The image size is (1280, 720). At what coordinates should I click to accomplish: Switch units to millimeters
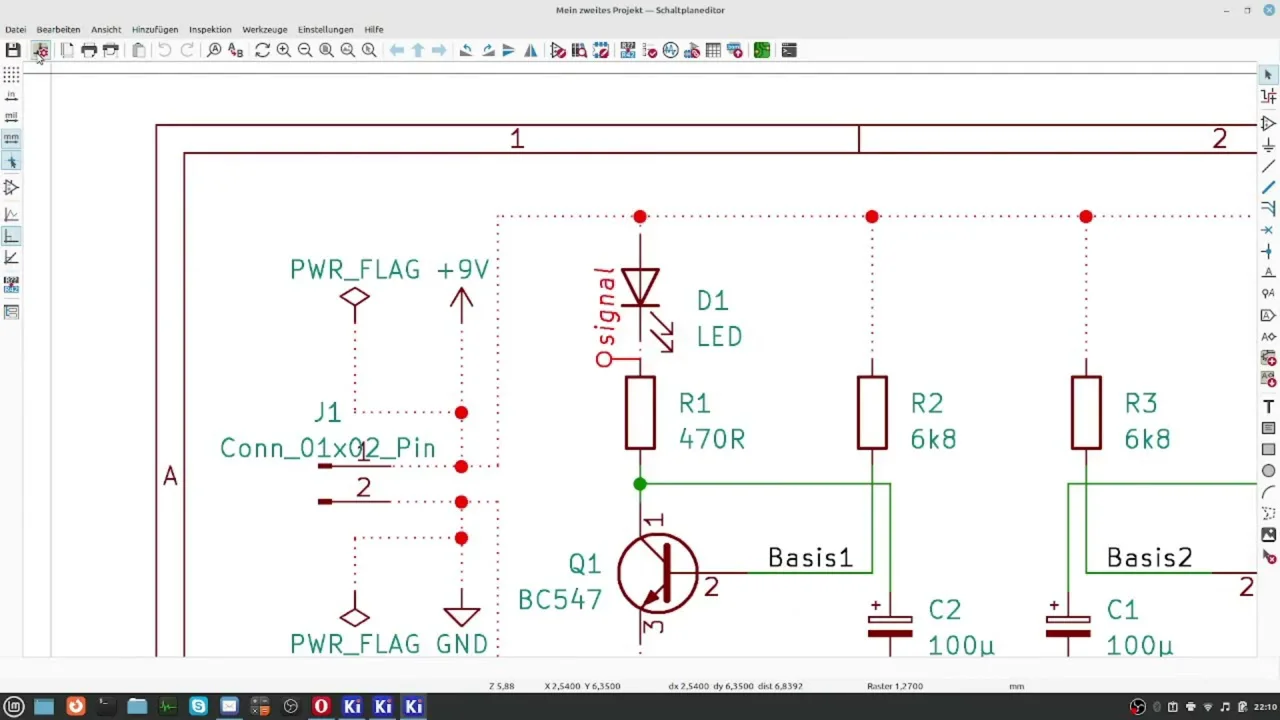pyautogui.click(x=11, y=138)
